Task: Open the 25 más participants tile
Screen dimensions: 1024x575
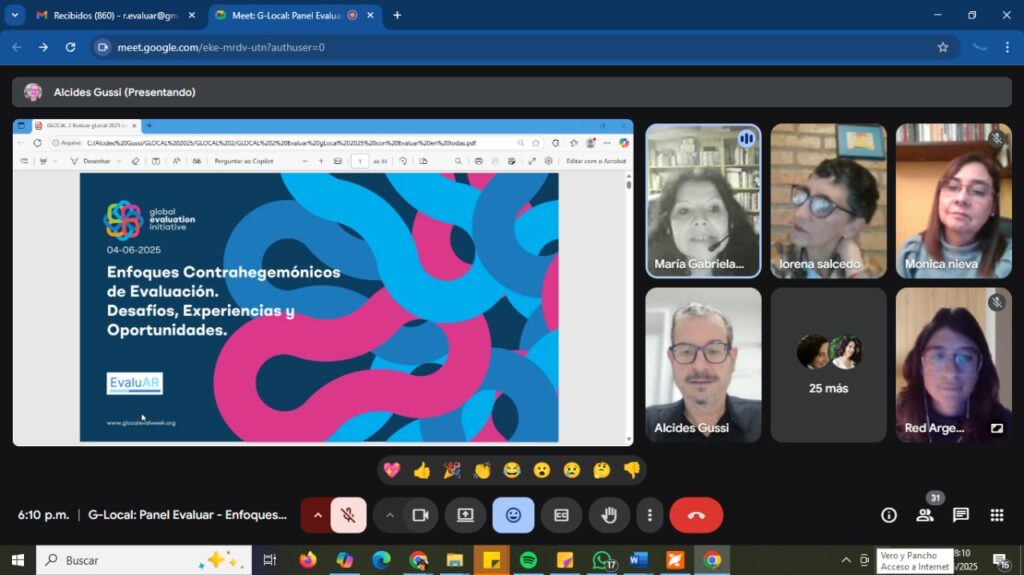Action: pos(828,365)
